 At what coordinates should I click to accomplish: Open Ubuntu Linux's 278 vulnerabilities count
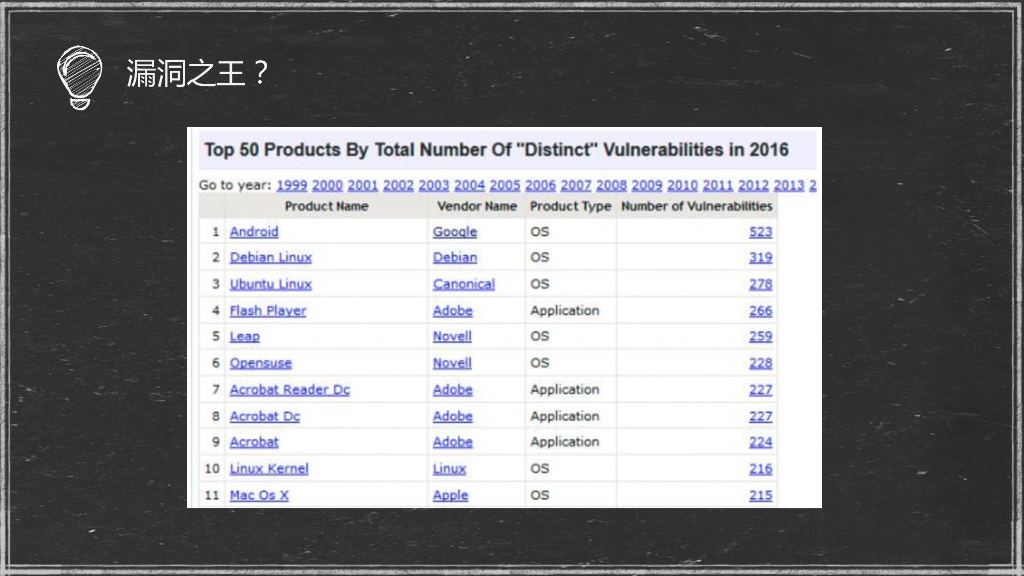(760, 284)
